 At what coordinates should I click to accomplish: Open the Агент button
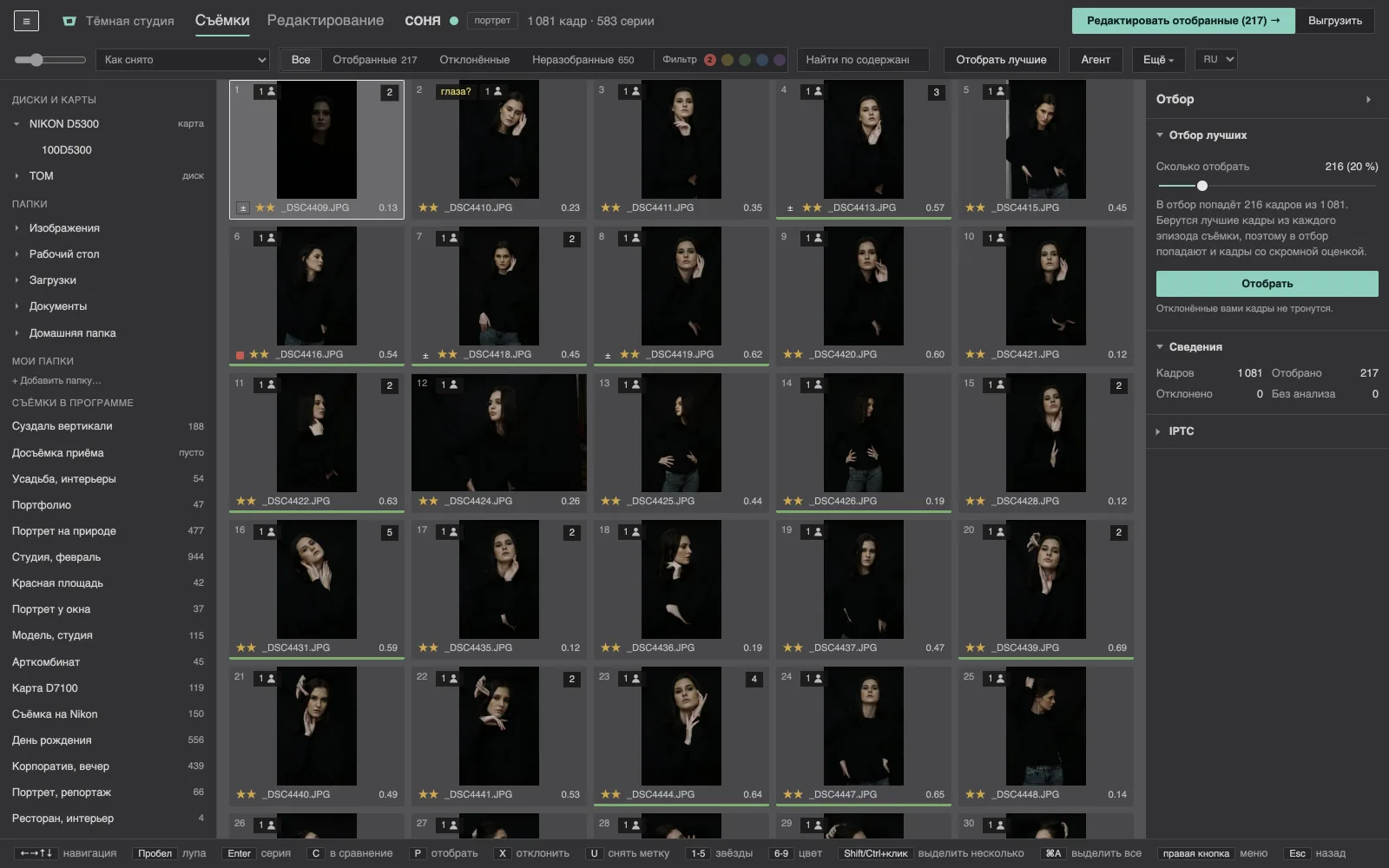coord(1096,60)
